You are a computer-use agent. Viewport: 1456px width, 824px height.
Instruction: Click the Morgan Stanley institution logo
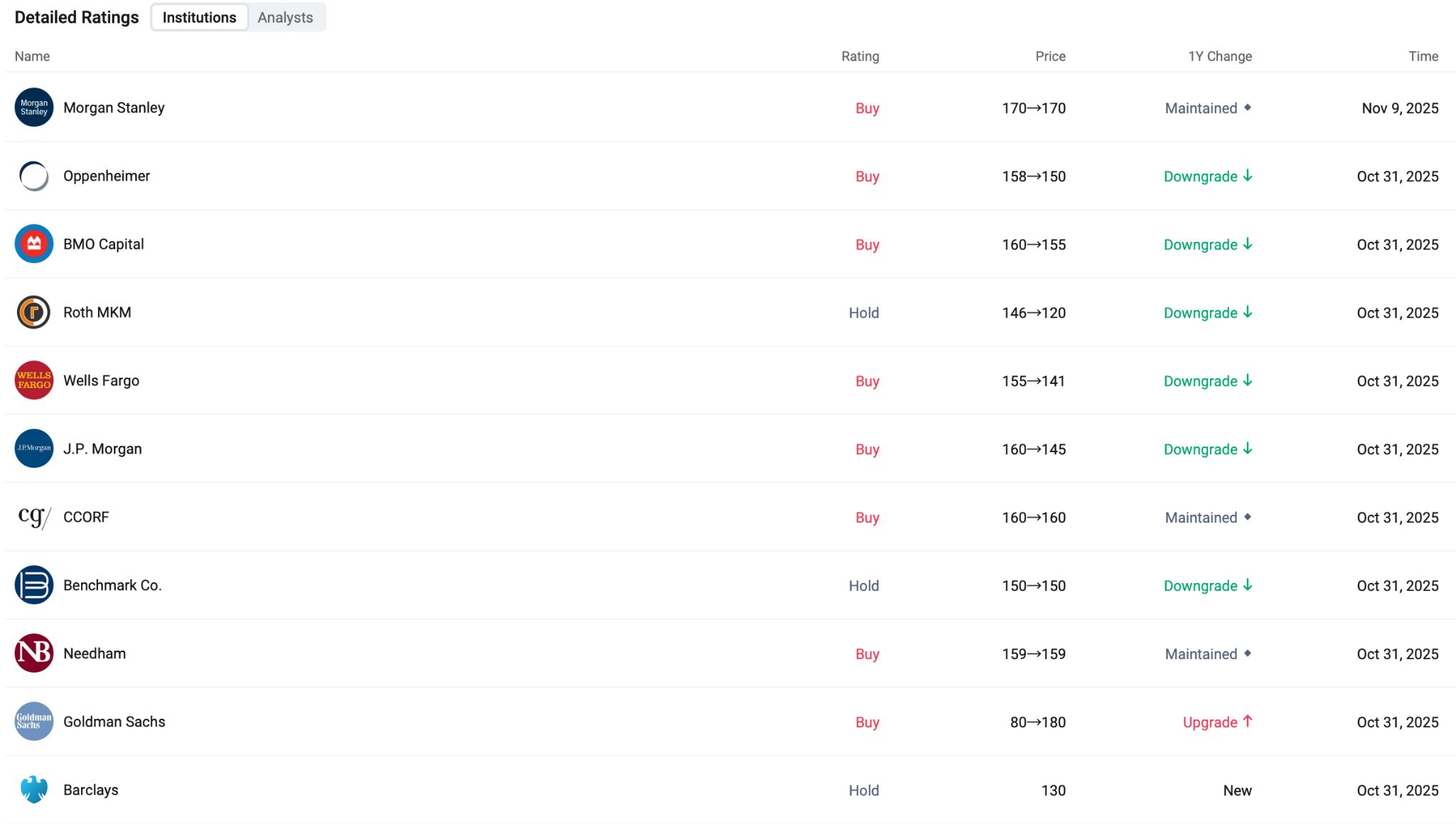tap(33, 107)
